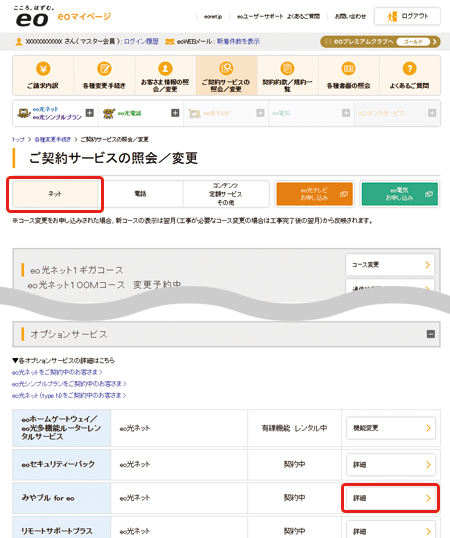Screen dimensions: 450x538
Task: Click the みやブル for eo row label
Action: point(62,498)
